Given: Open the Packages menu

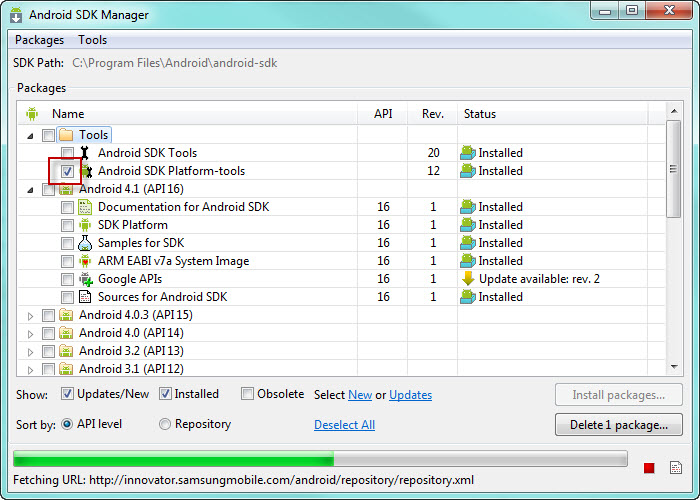Looking at the screenshot, I should tap(39, 40).
